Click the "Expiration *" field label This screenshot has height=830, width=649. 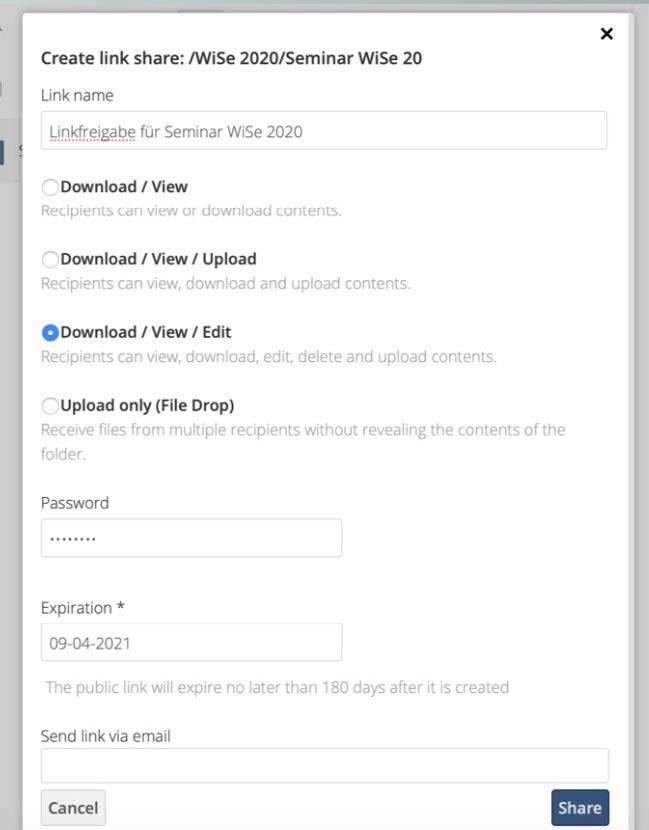pos(82,608)
